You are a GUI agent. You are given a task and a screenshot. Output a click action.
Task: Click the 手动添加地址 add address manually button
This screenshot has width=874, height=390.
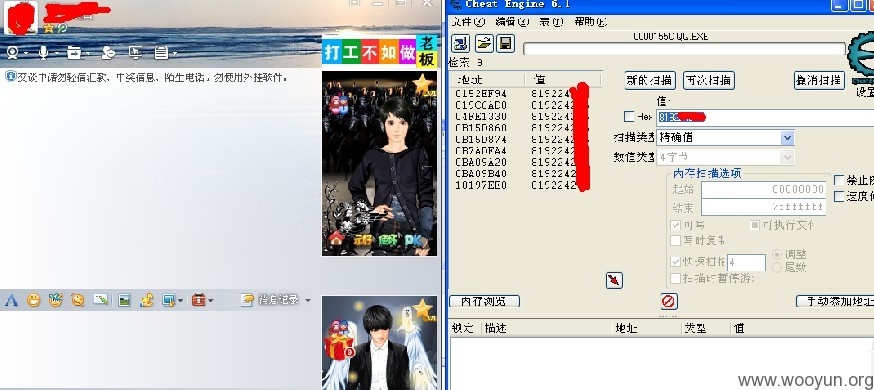[834, 301]
